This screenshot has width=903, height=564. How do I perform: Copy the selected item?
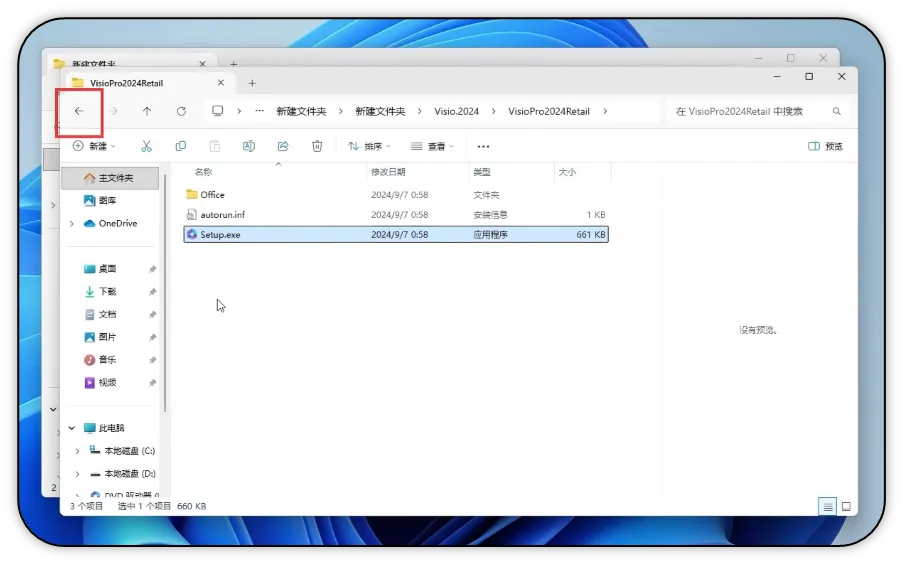coord(181,146)
